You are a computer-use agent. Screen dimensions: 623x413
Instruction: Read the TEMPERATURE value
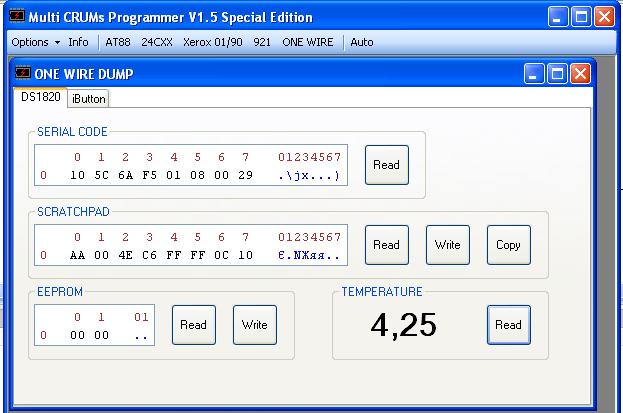(x=508, y=325)
